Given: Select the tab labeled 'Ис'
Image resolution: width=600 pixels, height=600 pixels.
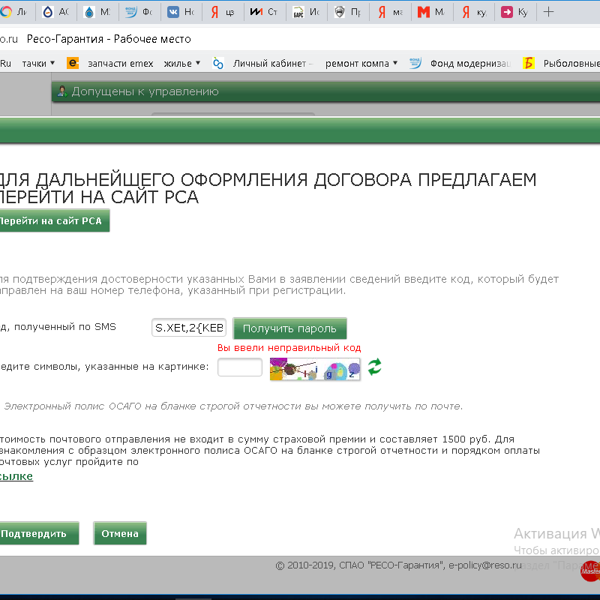Looking at the screenshot, I should (x=306, y=12).
